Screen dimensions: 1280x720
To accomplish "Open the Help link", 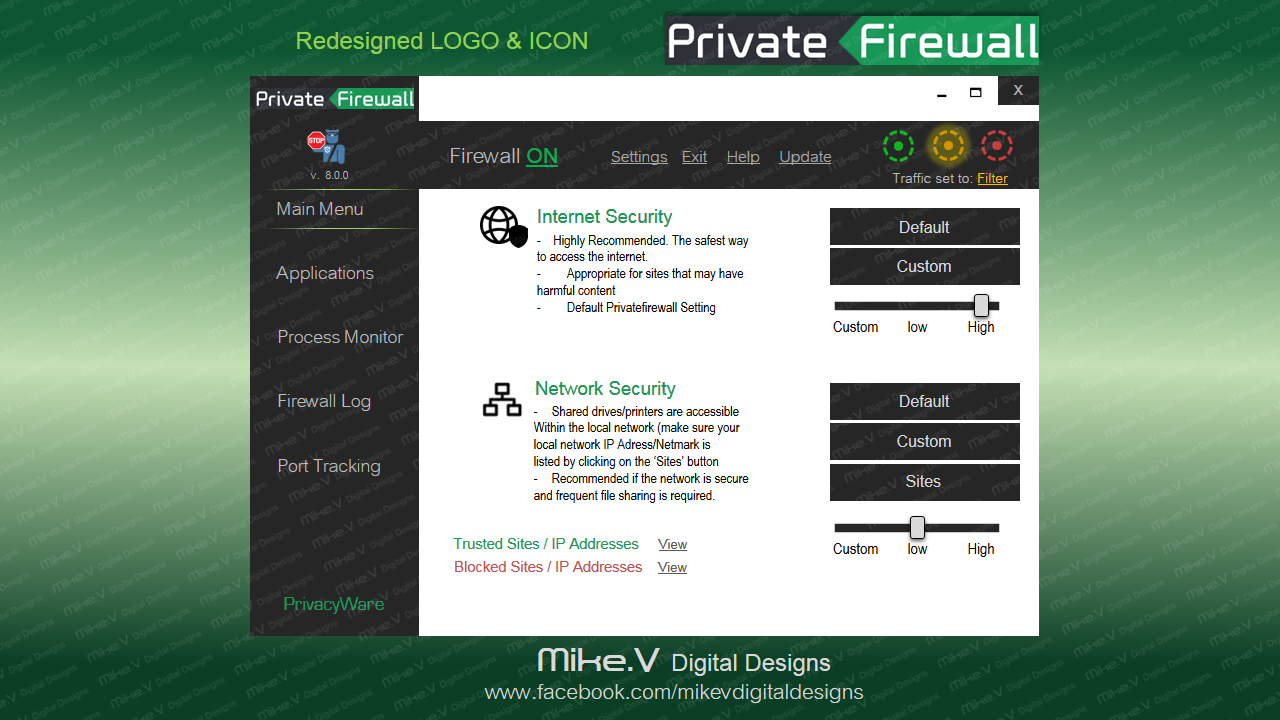I will click(x=743, y=157).
